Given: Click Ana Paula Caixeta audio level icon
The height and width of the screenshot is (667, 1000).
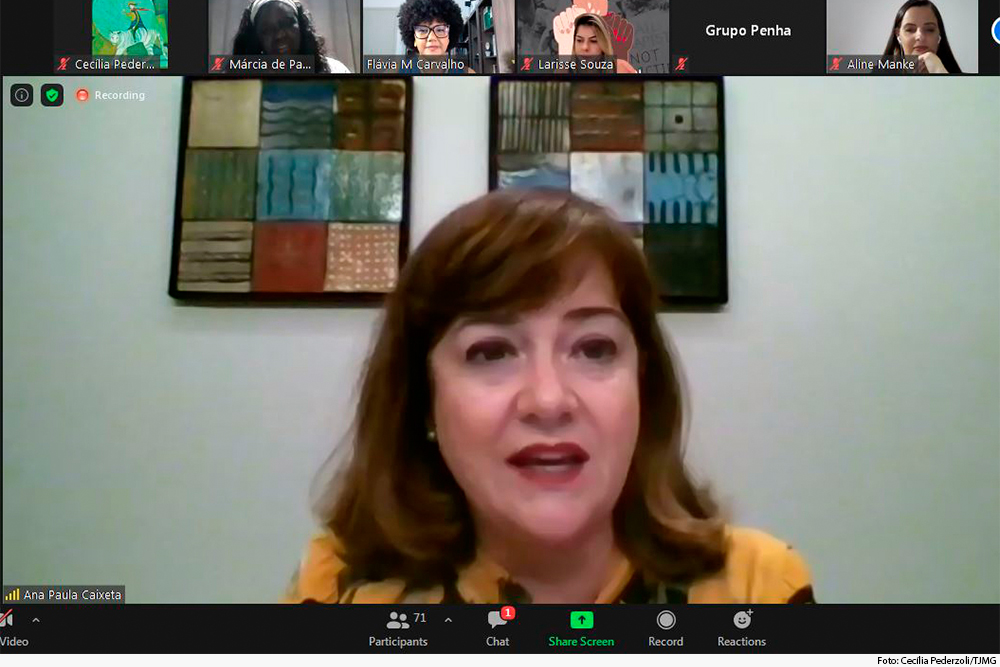Looking at the screenshot, I should coord(12,594).
